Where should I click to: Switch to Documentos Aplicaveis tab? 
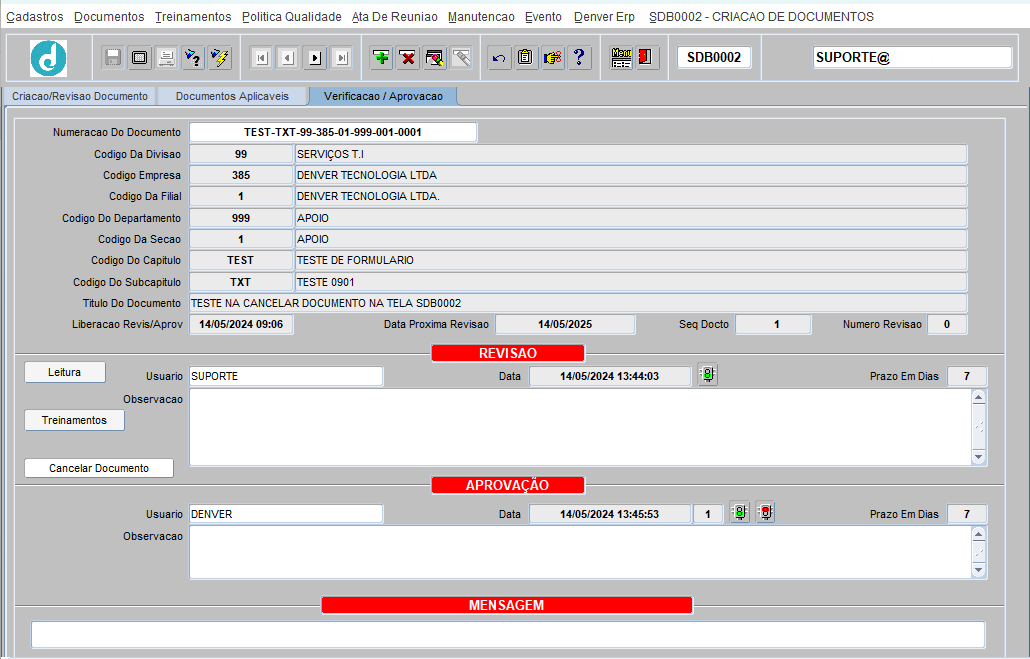[232, 96]
